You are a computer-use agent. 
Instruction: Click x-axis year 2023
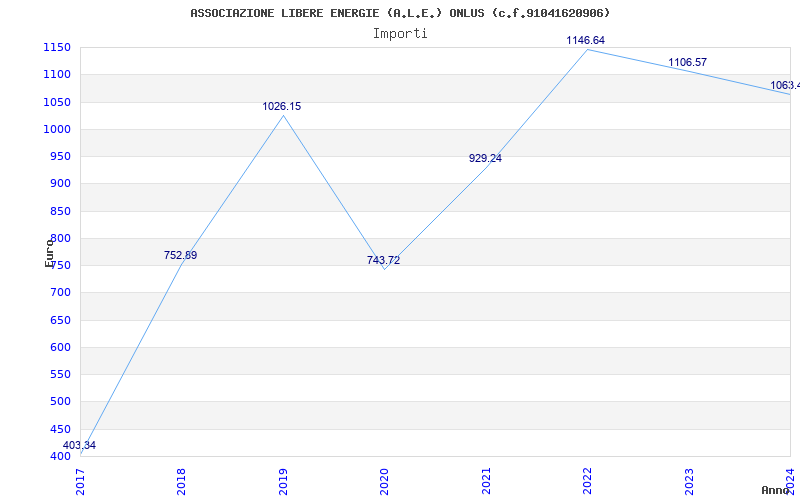point(689,482)
